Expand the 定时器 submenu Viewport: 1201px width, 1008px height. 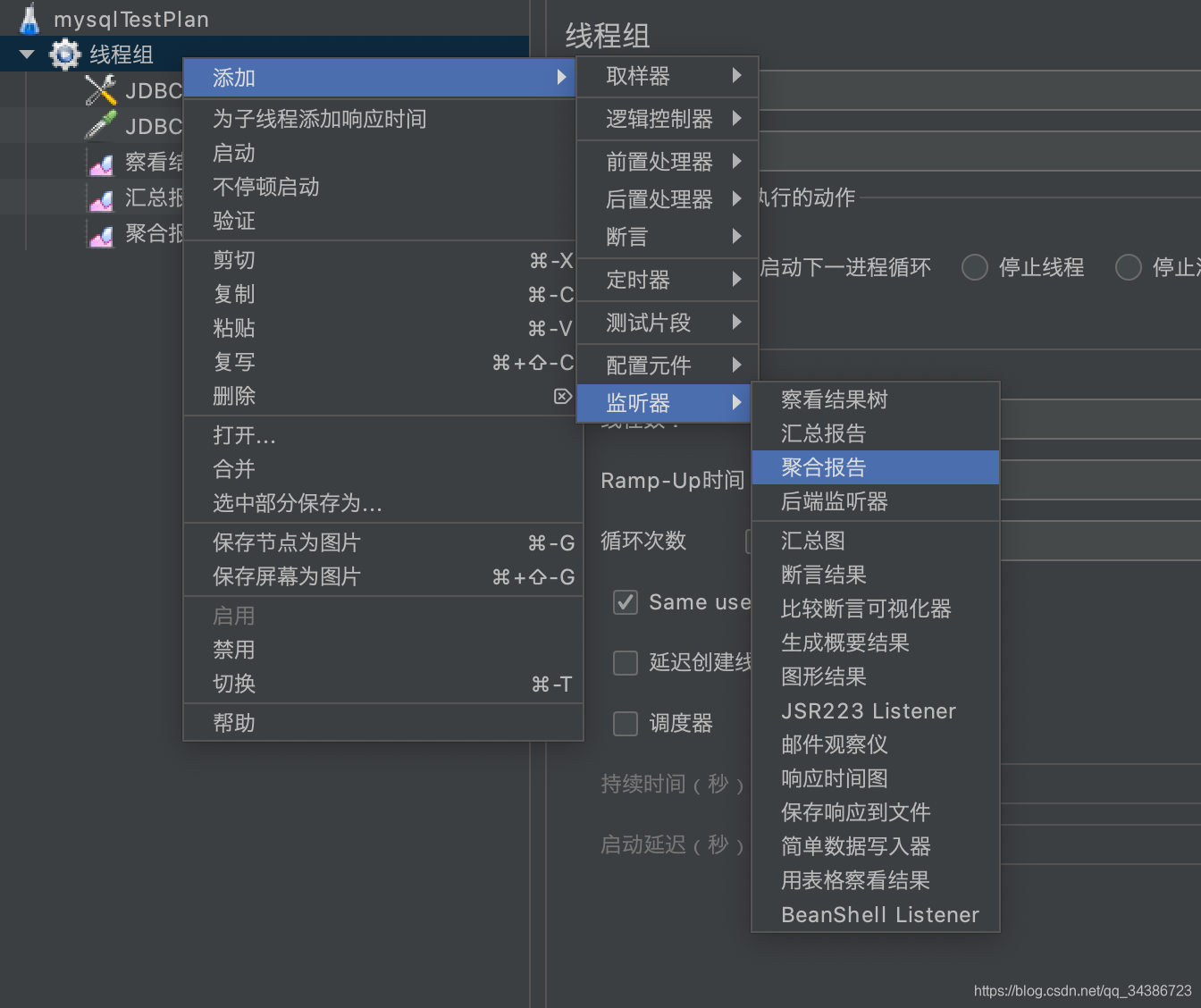(x=668, y=280)
